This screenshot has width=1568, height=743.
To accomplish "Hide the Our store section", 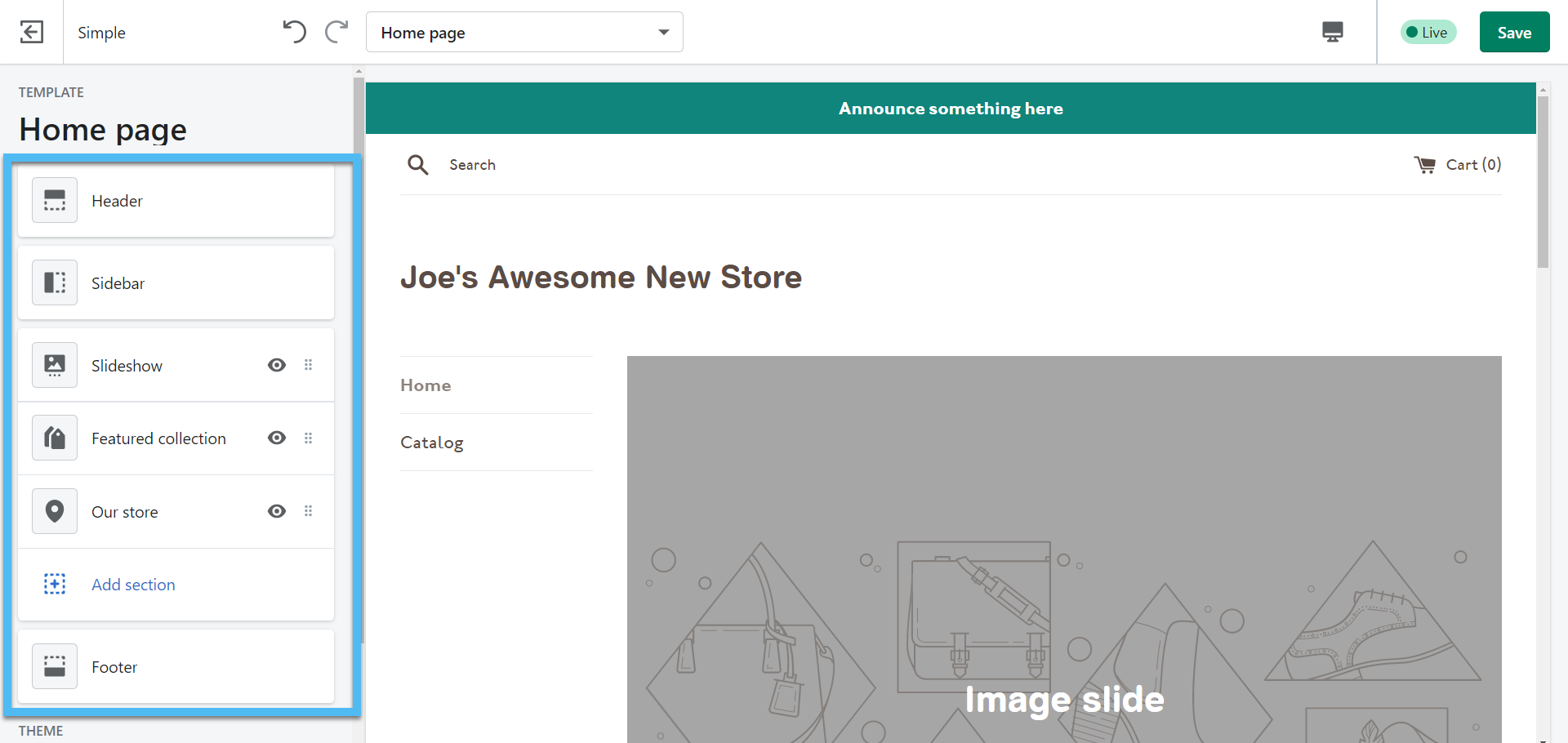I will (x=277, y=511).
